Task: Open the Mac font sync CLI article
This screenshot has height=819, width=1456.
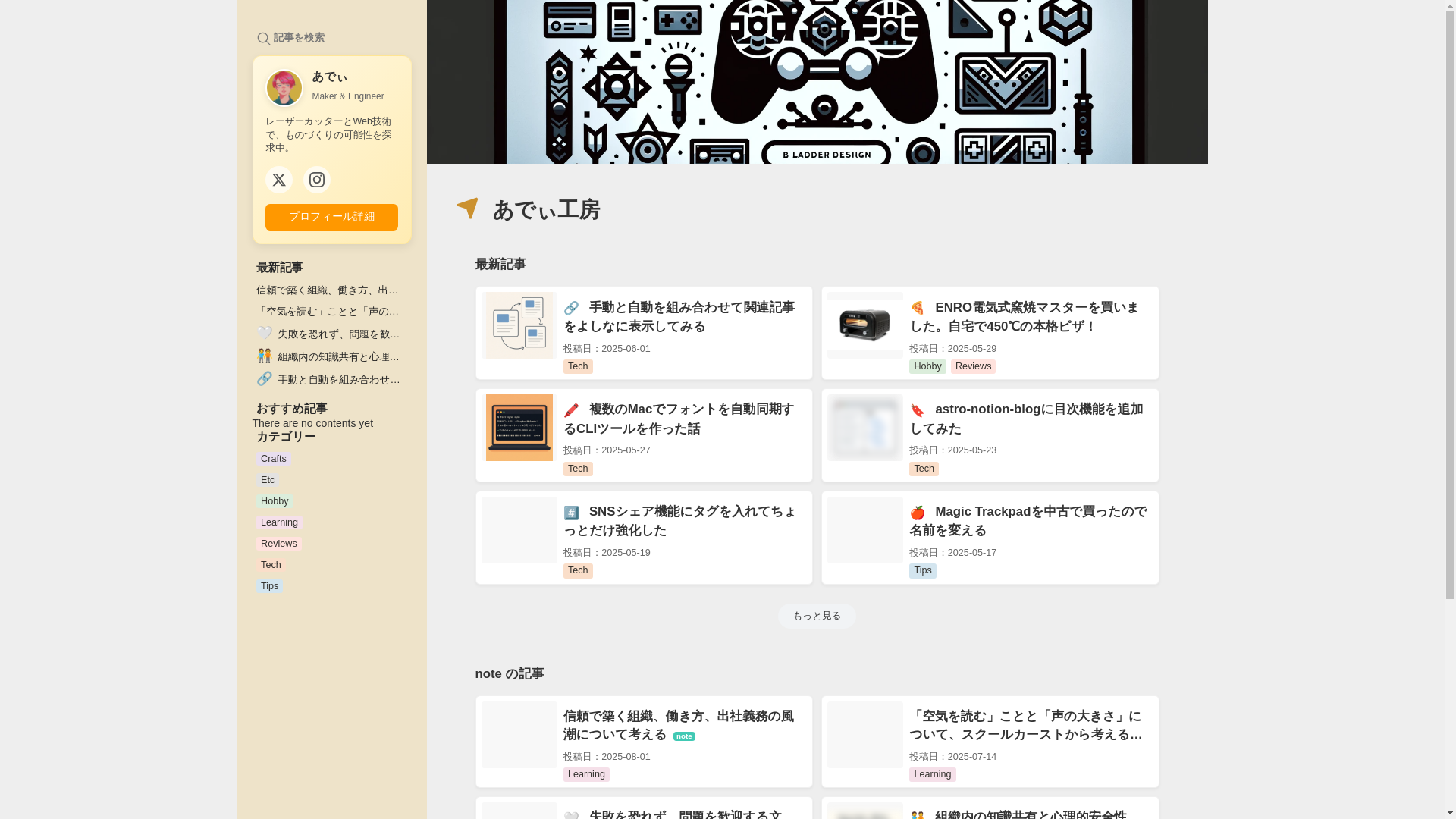Action: (679, 419)
